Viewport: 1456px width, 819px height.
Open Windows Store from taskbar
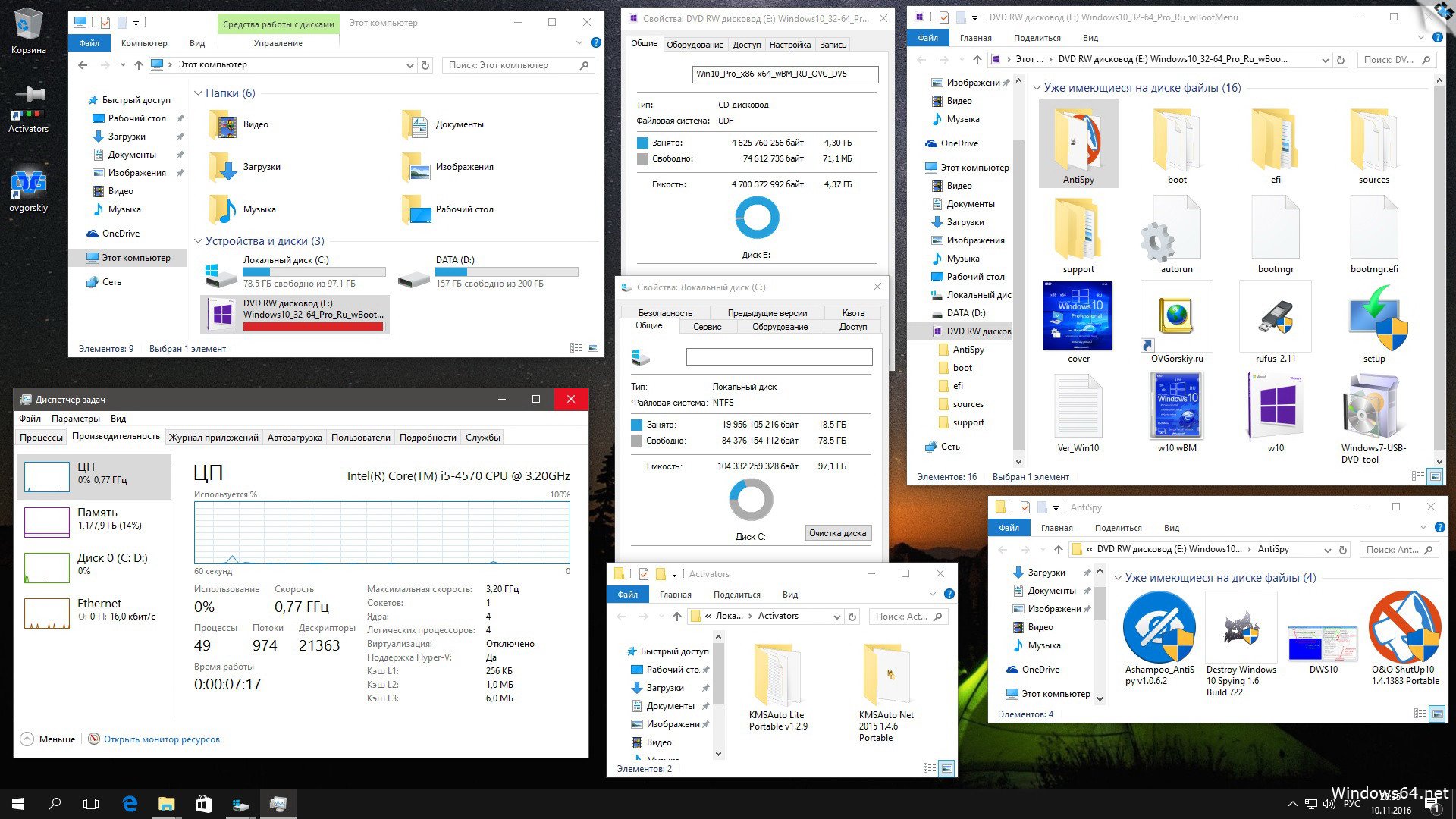tap(203, 804)
